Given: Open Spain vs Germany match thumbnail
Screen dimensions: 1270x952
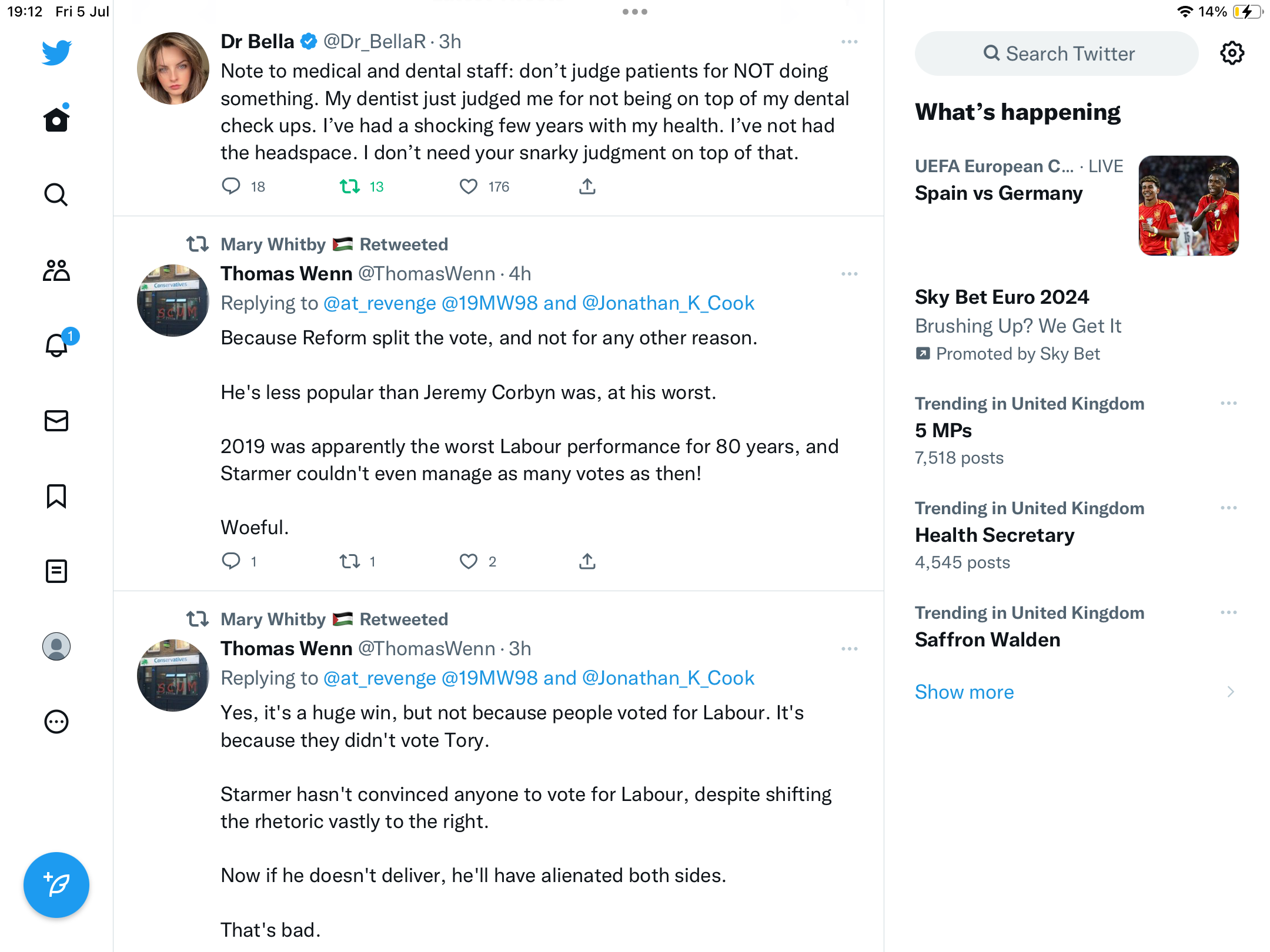Looking at the screenshot, I should point(1188,206).
